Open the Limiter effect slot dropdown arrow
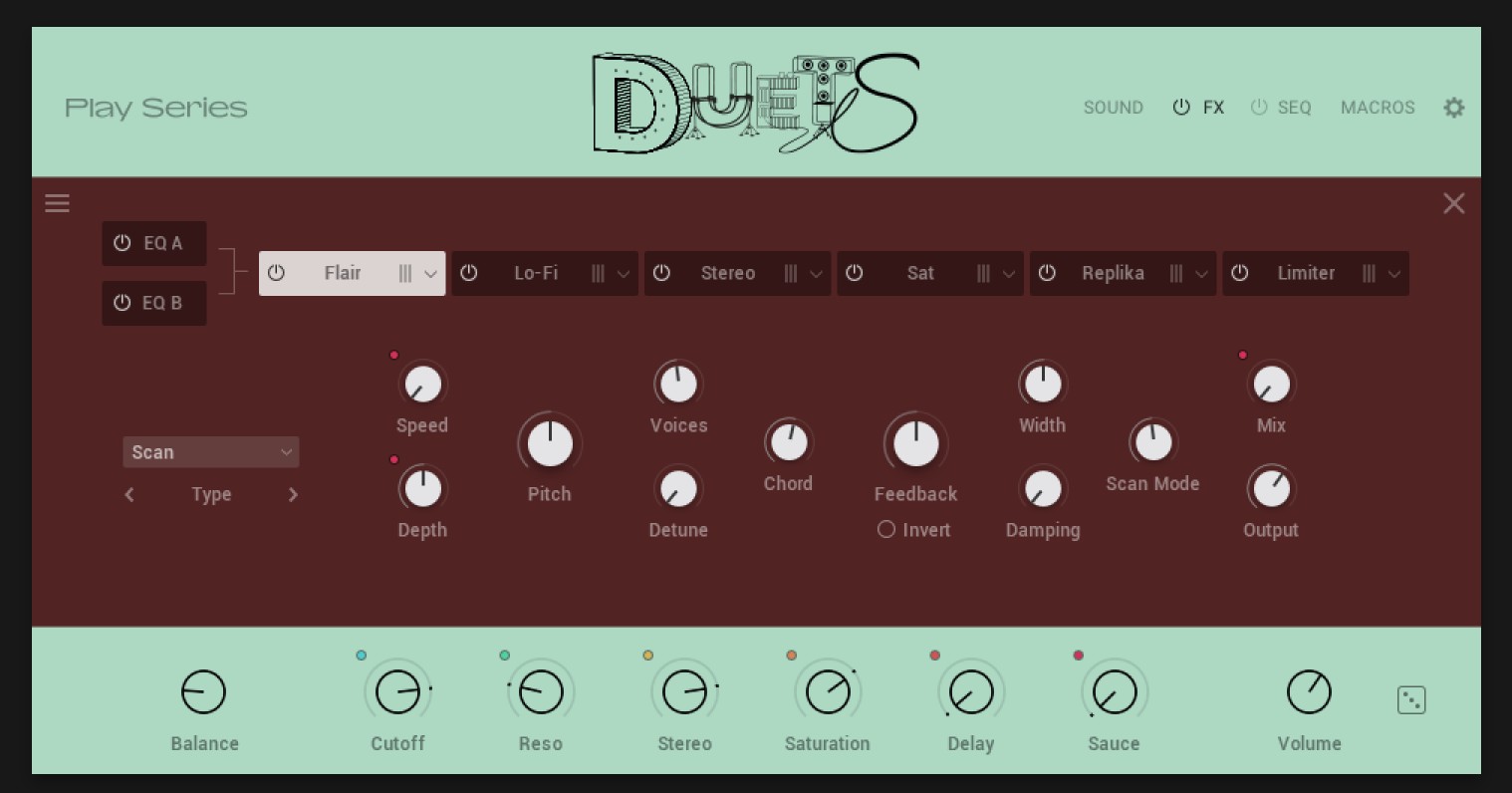This screenshot has height=793, width=1512. point(1394,274)
